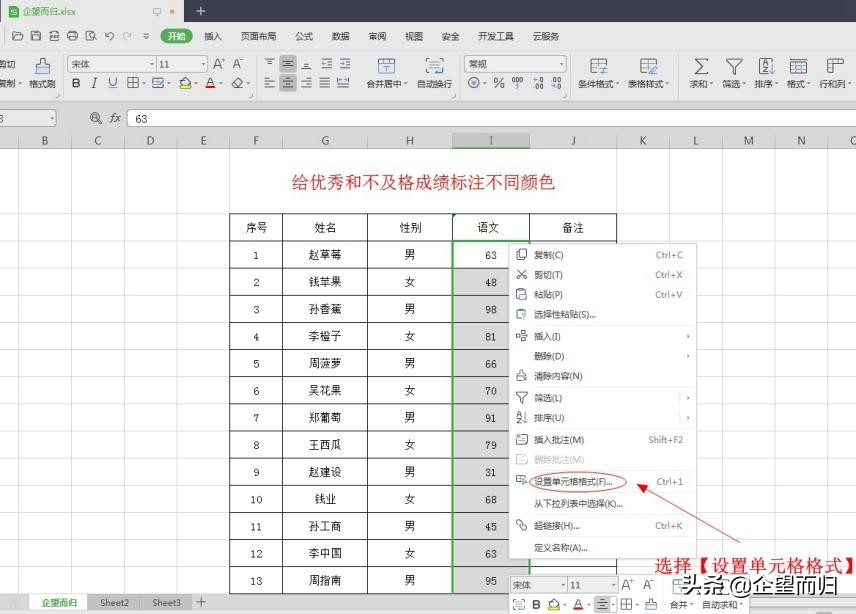This screenshot has width=856, height=614.
Task: Click the new document tab plus button
Action: (x=200, y=11)
